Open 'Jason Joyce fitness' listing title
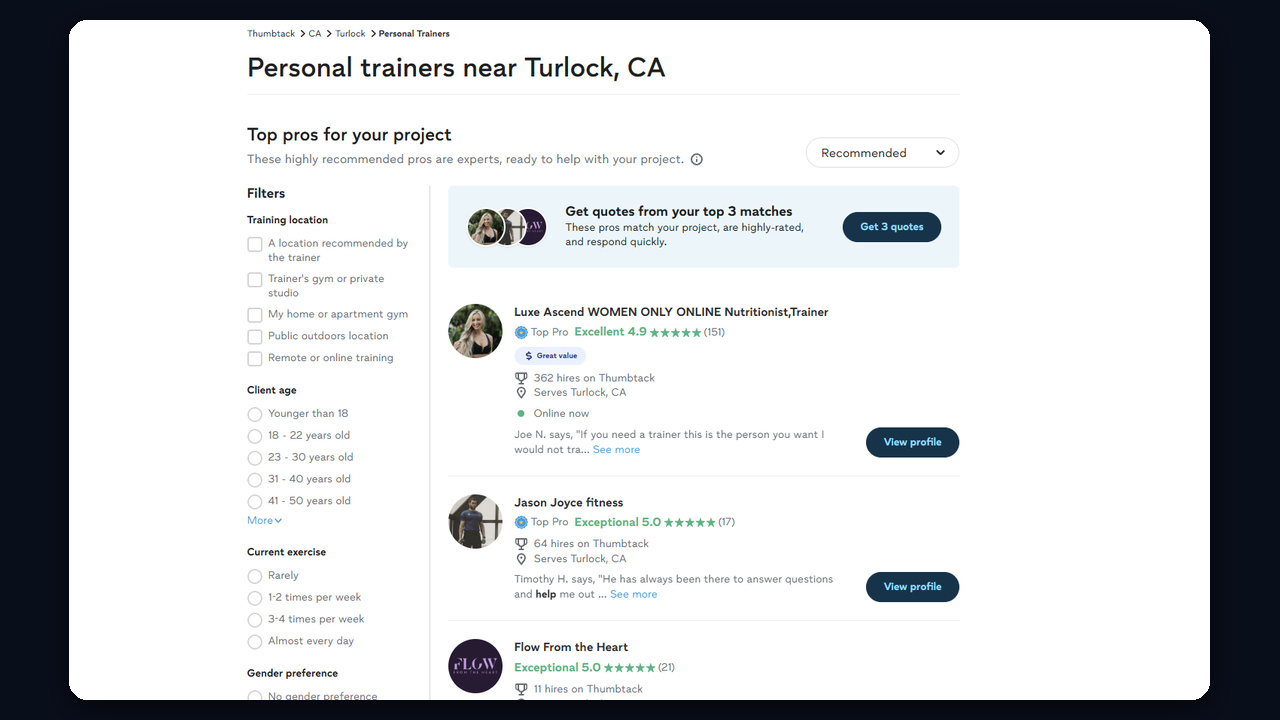This screenshot has height=720, width=1280. click(x=569, y=502)
